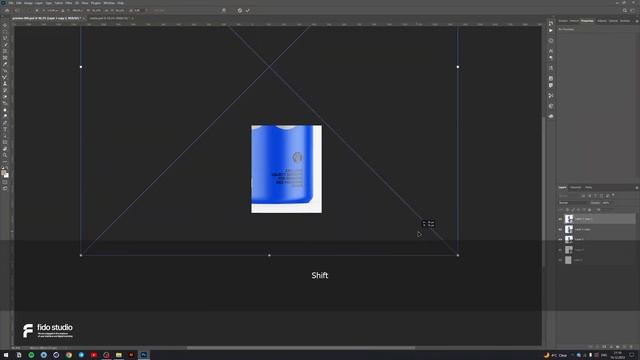Viewport: 640px width, 360px height.
Task: Select the Hand tool
Action: [5, 149]
